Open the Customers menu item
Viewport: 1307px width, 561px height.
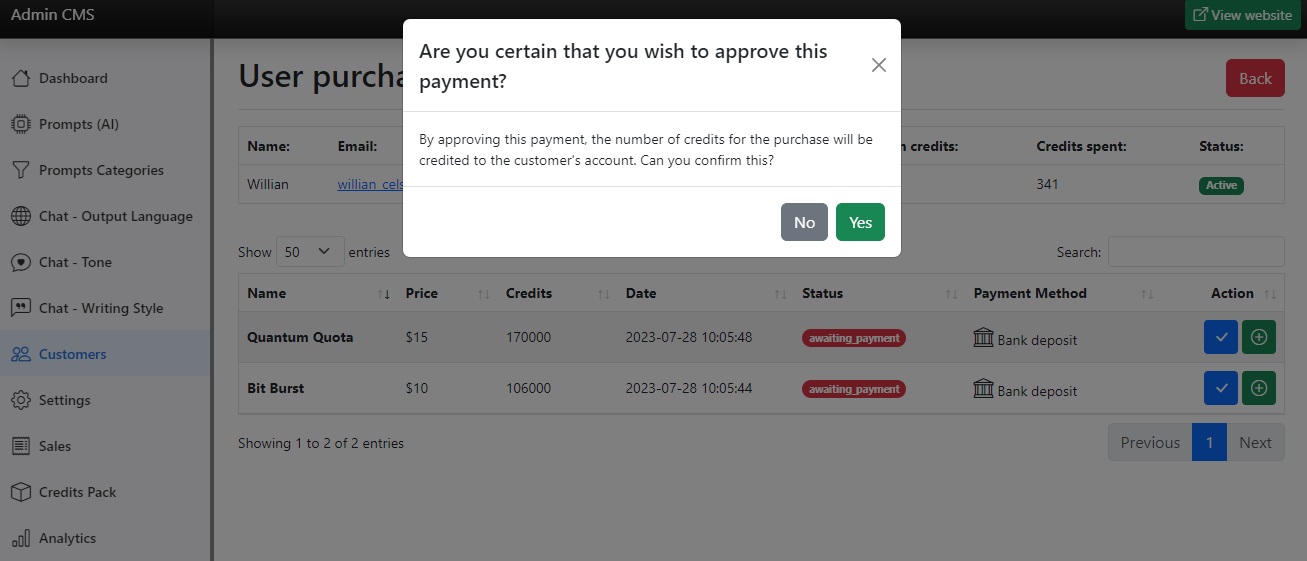pos(72,354)
